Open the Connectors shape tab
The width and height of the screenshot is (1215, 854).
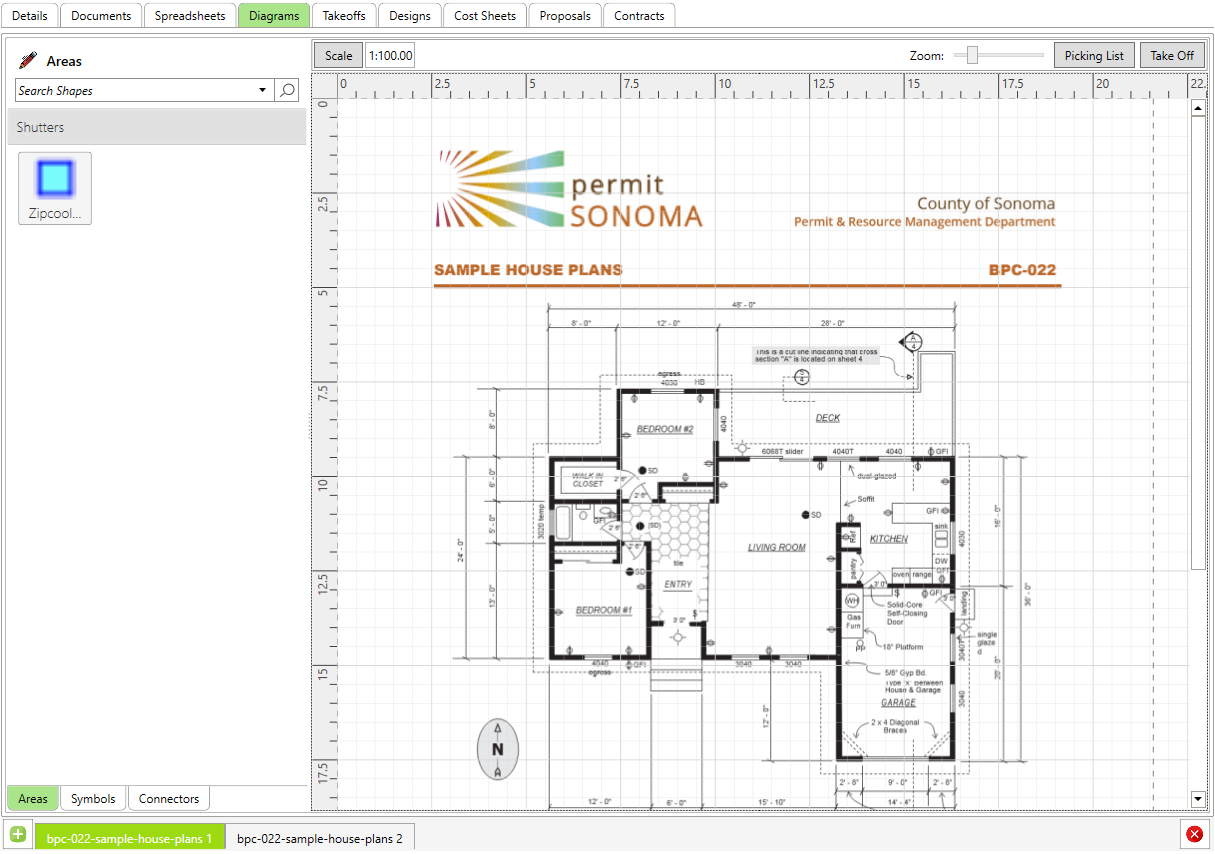[169, 798]
